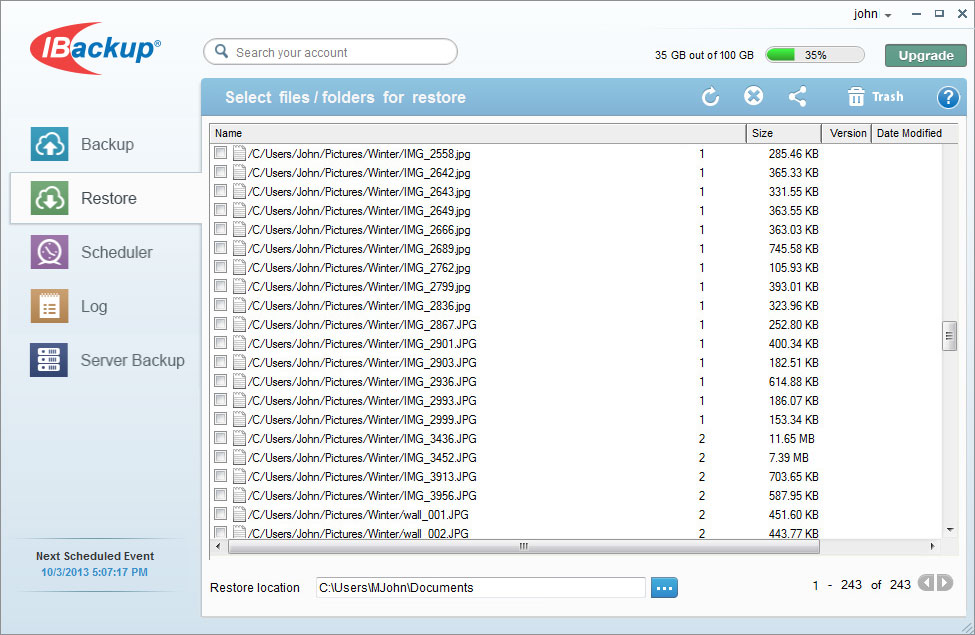Screen dimensions: 975x635
Task: Click the refresh icon in header
Action: [710, 97]
